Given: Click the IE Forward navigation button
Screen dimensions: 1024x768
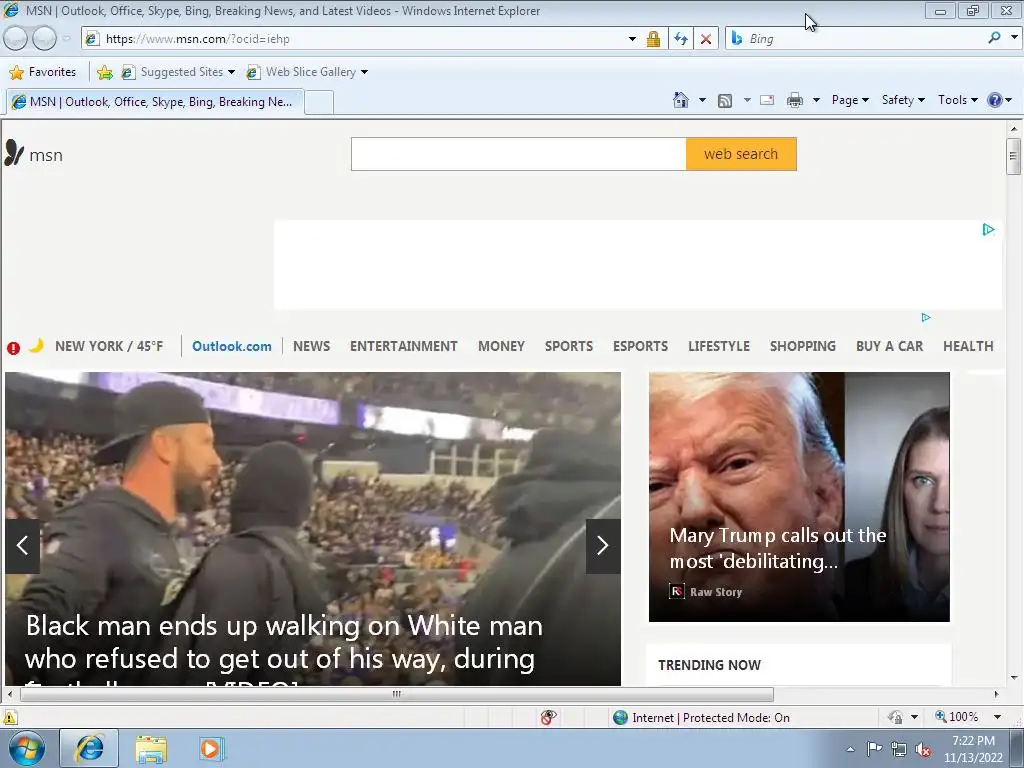Looking at the screenshot, I should [x=44, y=39].
